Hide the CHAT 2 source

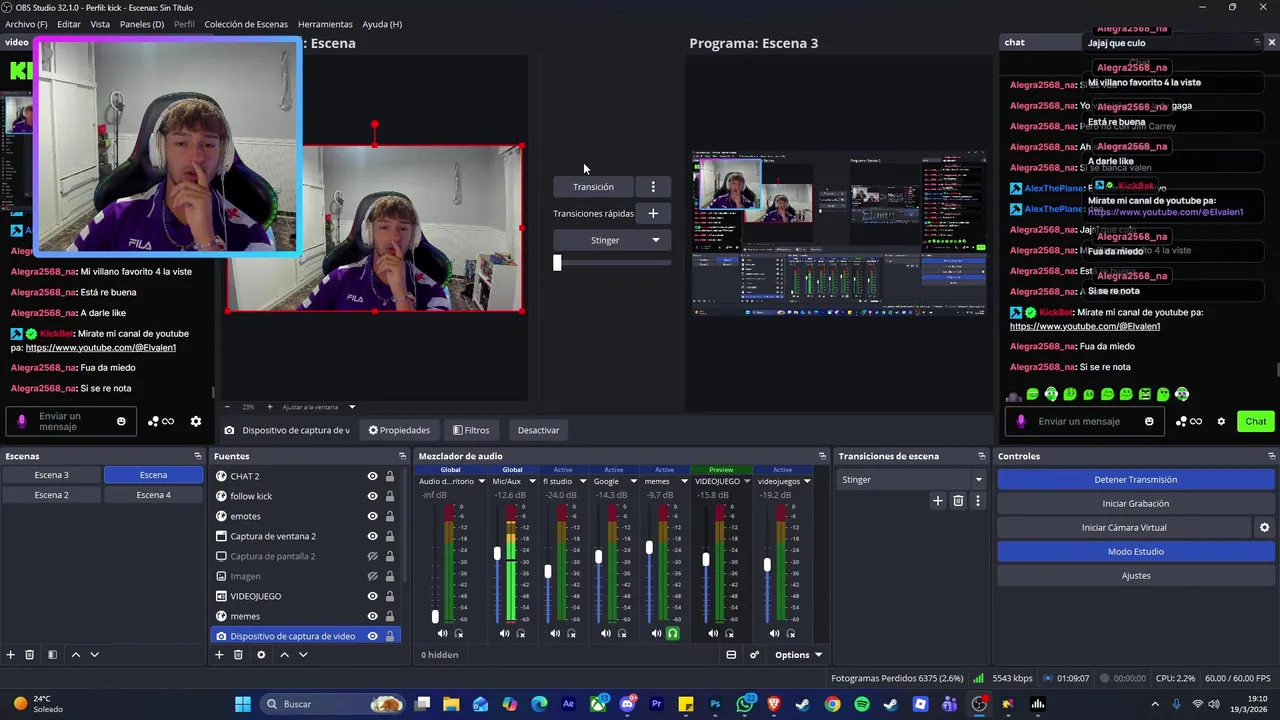(x=372, y=476)
